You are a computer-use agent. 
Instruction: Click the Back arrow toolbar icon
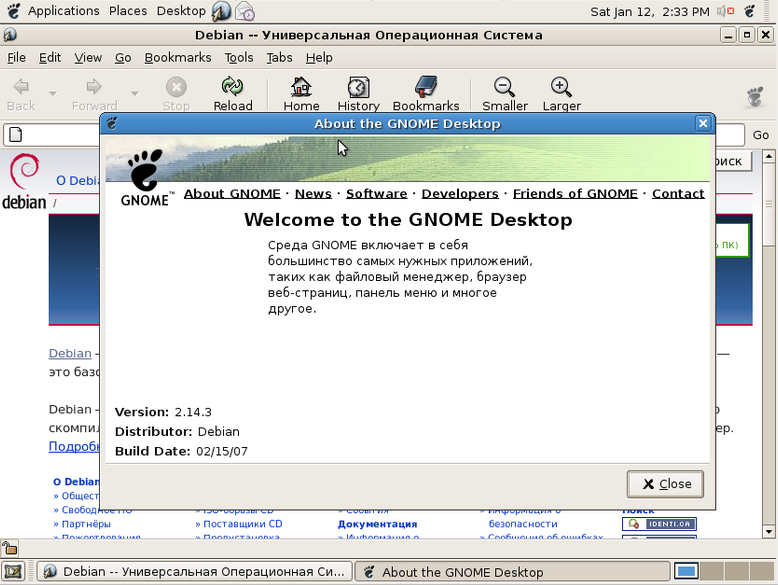(x=21, y=87)
